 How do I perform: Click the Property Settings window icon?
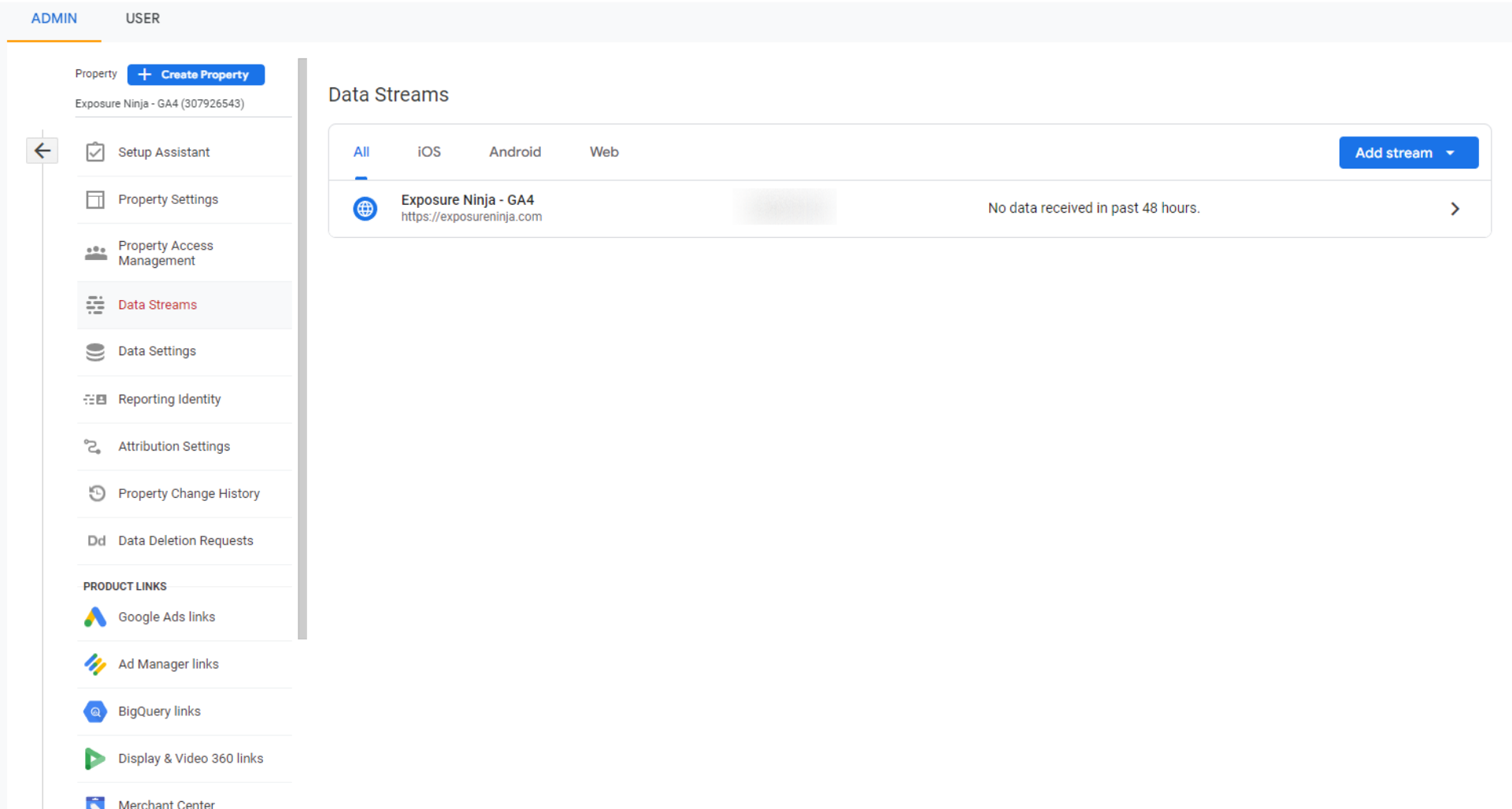[95, 199]
